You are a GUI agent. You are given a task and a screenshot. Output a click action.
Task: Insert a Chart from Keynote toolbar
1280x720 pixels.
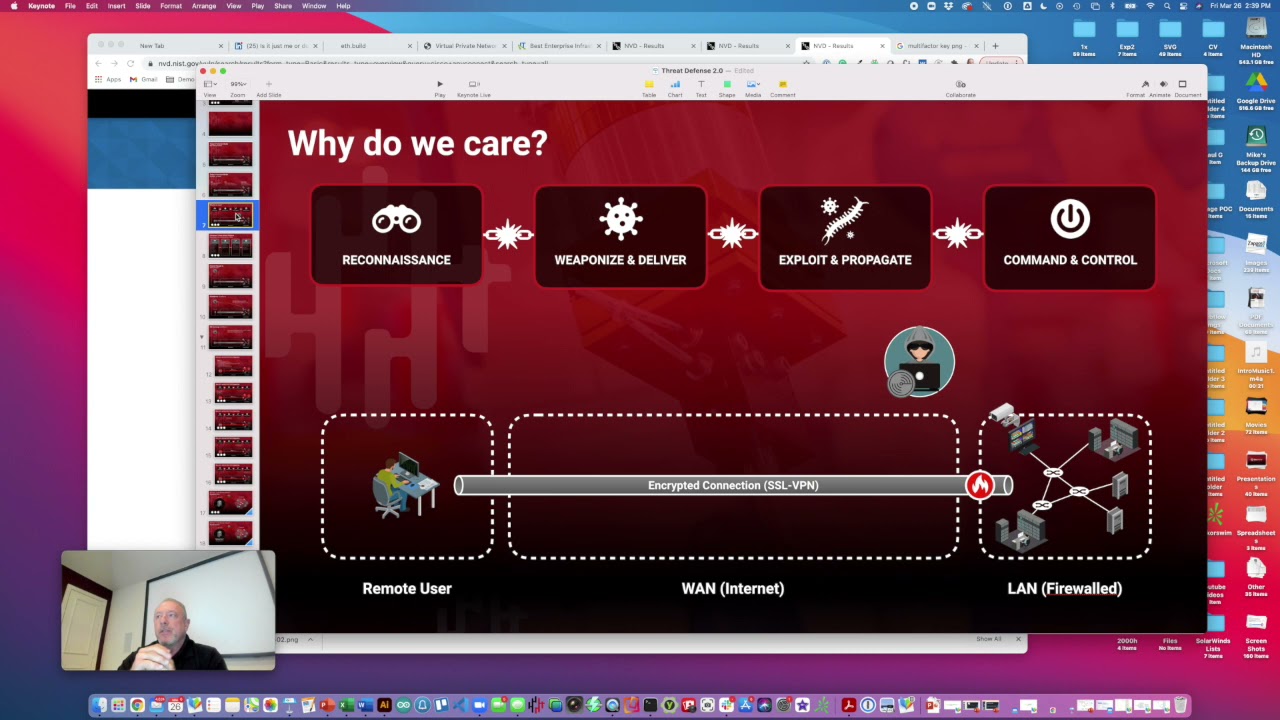(675, 88)
